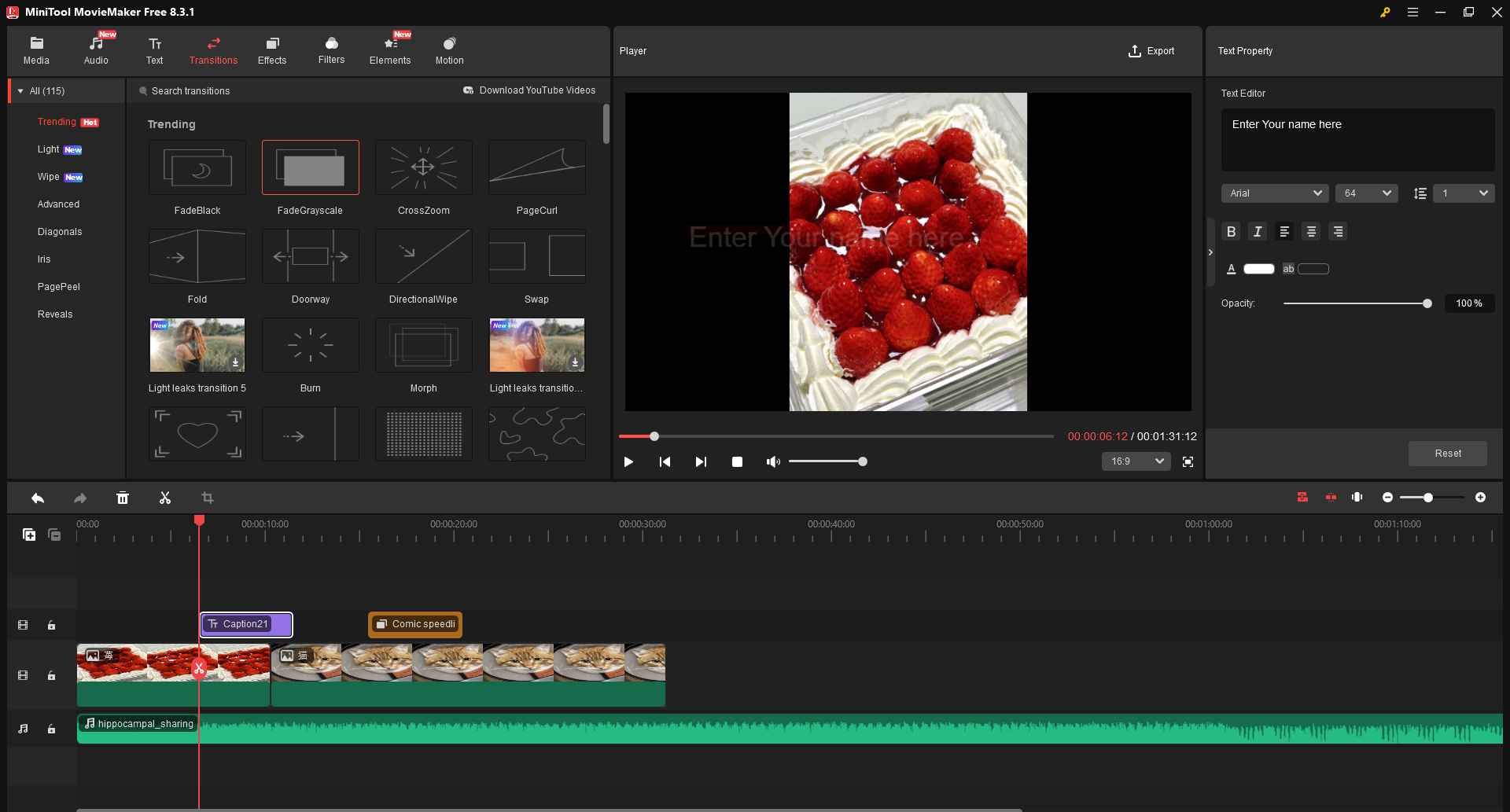This screenshot has height=812, width=1510.
Task: Toggle Italic text formatting
Action: (1258, 231)
